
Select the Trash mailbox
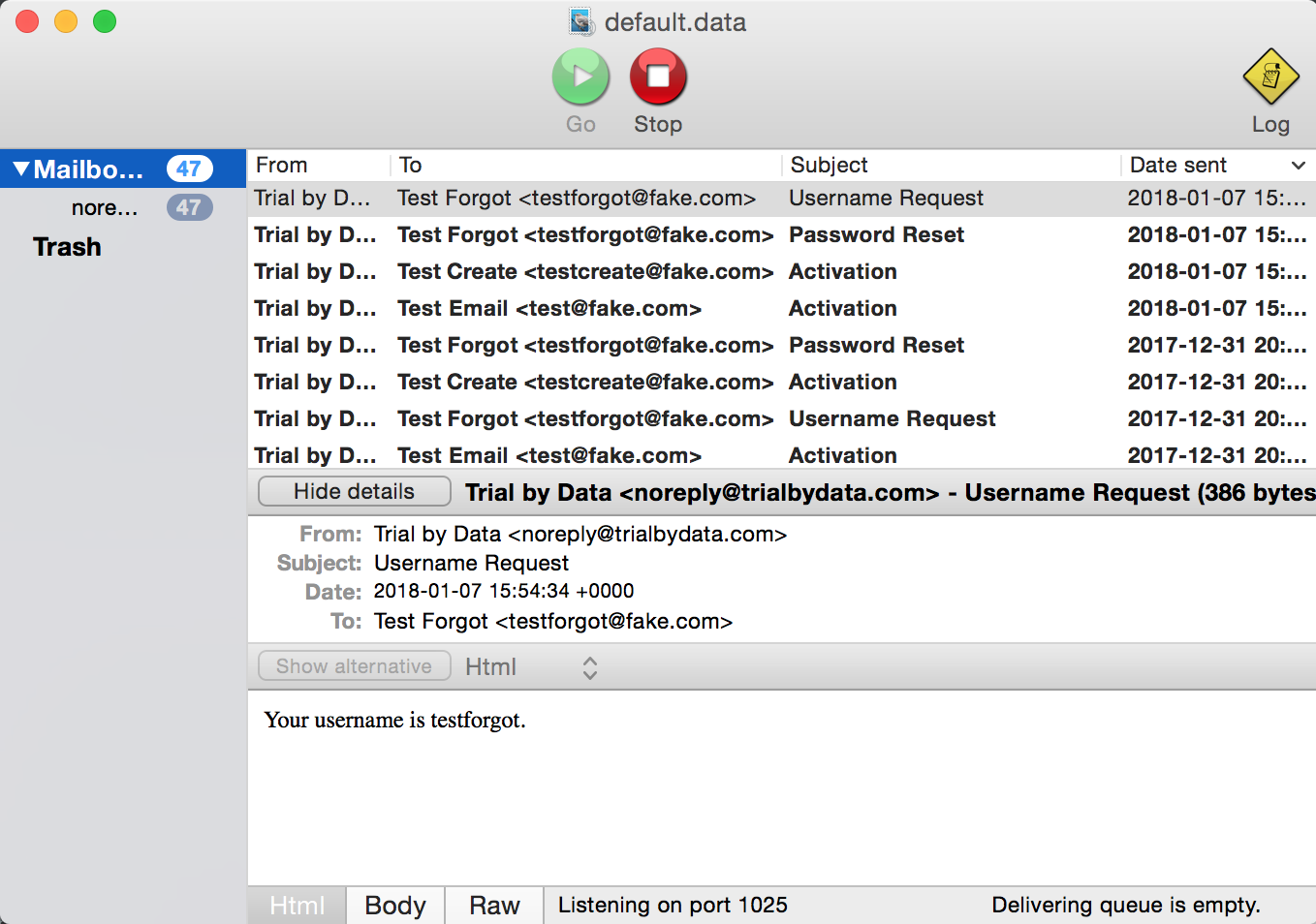[x=67, y=247]
